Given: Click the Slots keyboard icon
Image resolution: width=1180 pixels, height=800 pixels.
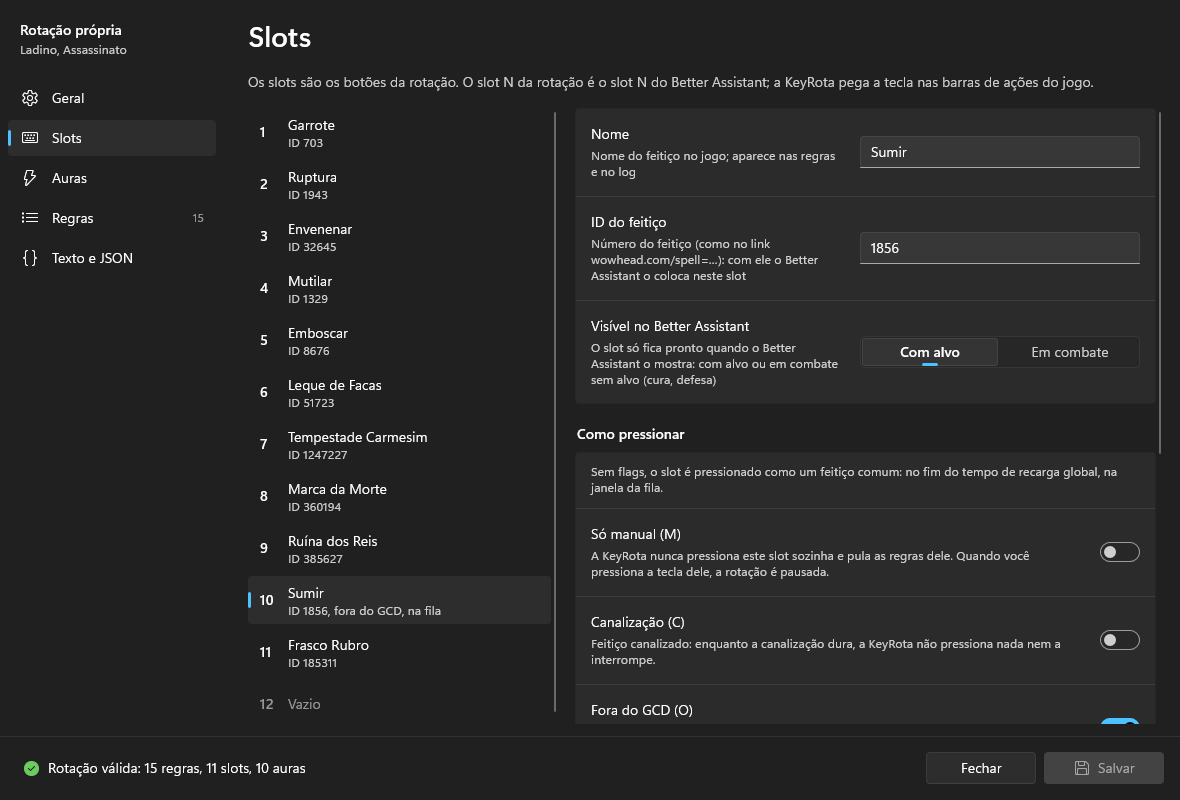Looking at the screenshot, I should click(30, 138).
